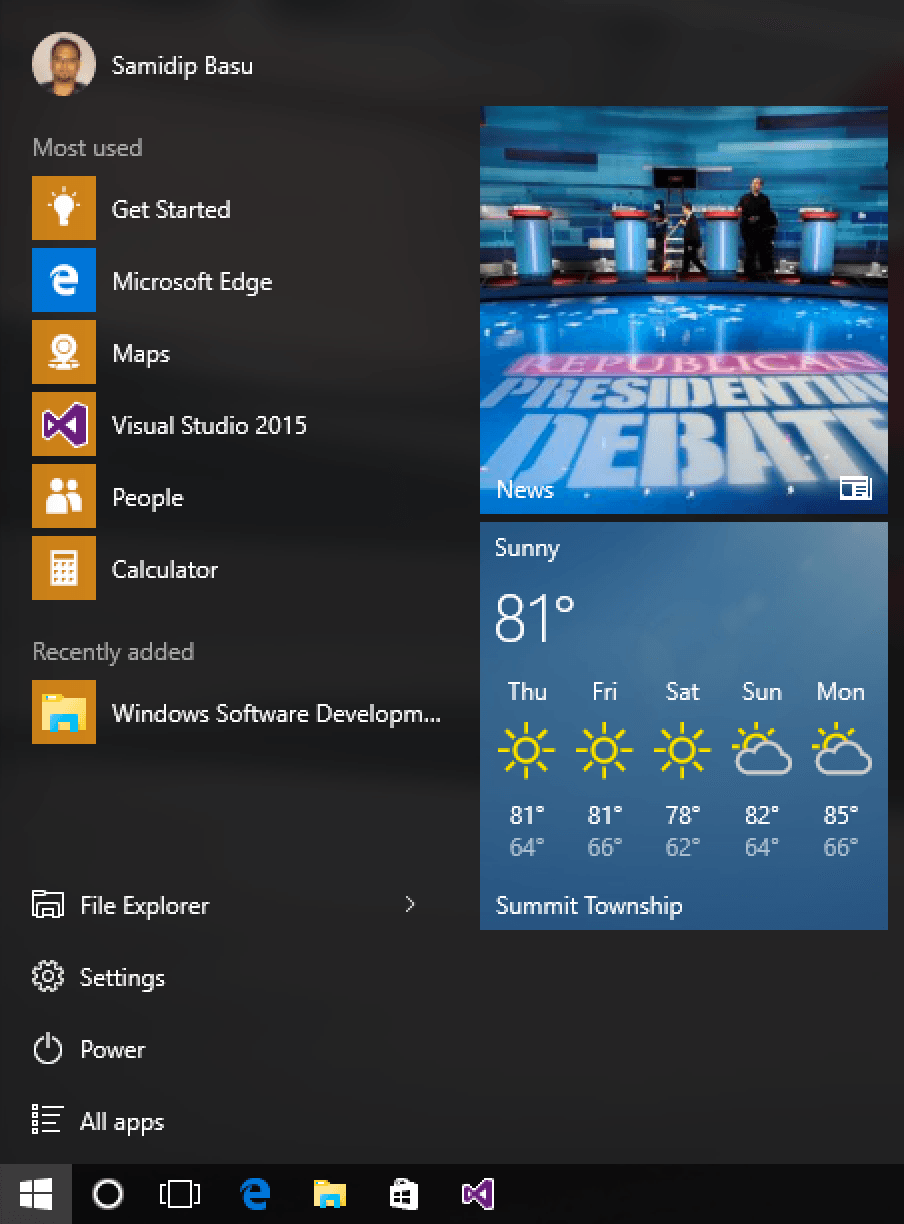Open the Windows Store from the taskbar

[x=403, y=1193]
